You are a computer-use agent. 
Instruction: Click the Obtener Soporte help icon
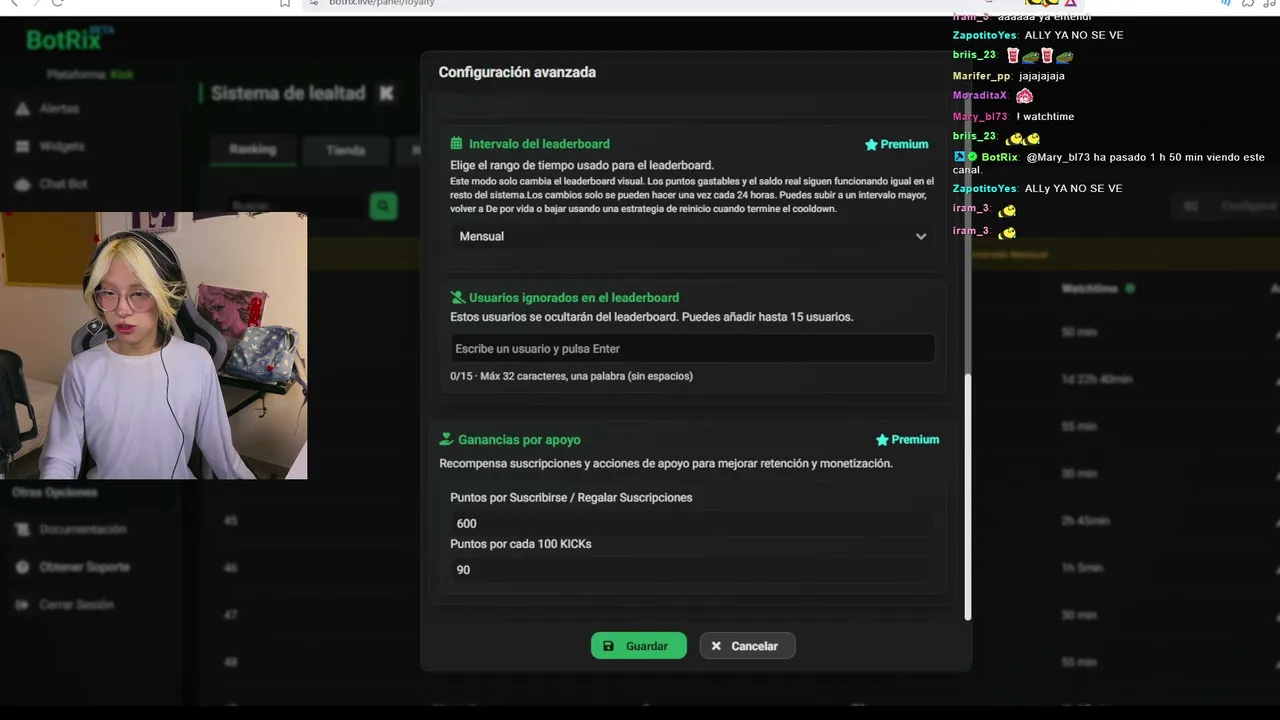pyautogui.click(x=22, y=567)
